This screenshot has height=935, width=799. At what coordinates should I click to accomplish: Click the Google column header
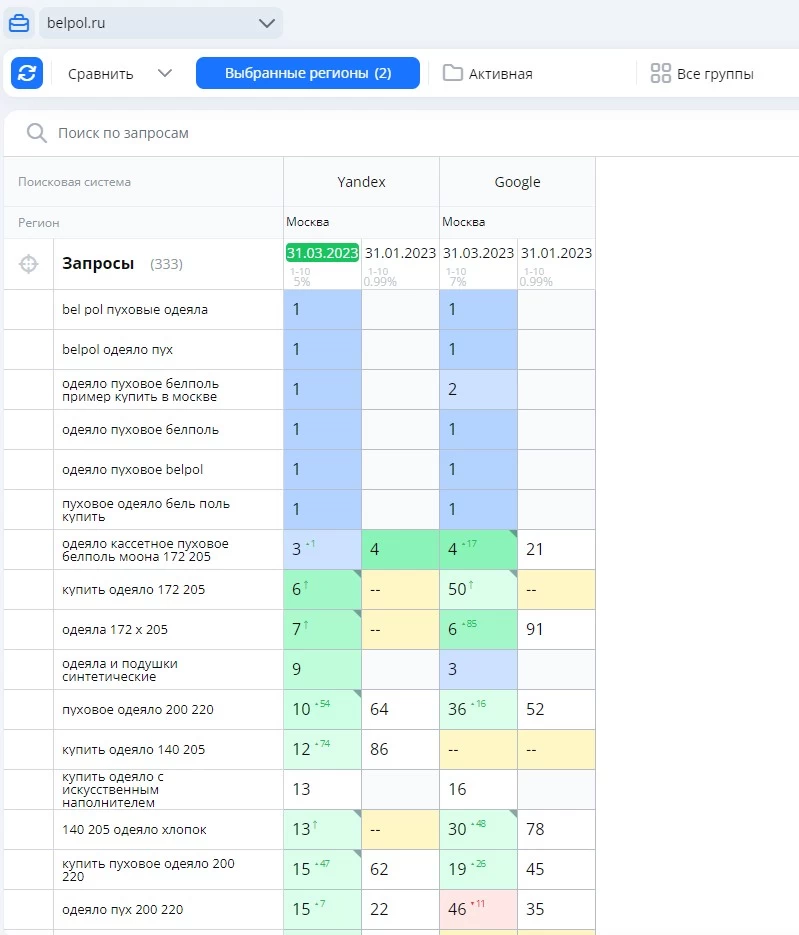pyautogui.click(x=517, y=182)
